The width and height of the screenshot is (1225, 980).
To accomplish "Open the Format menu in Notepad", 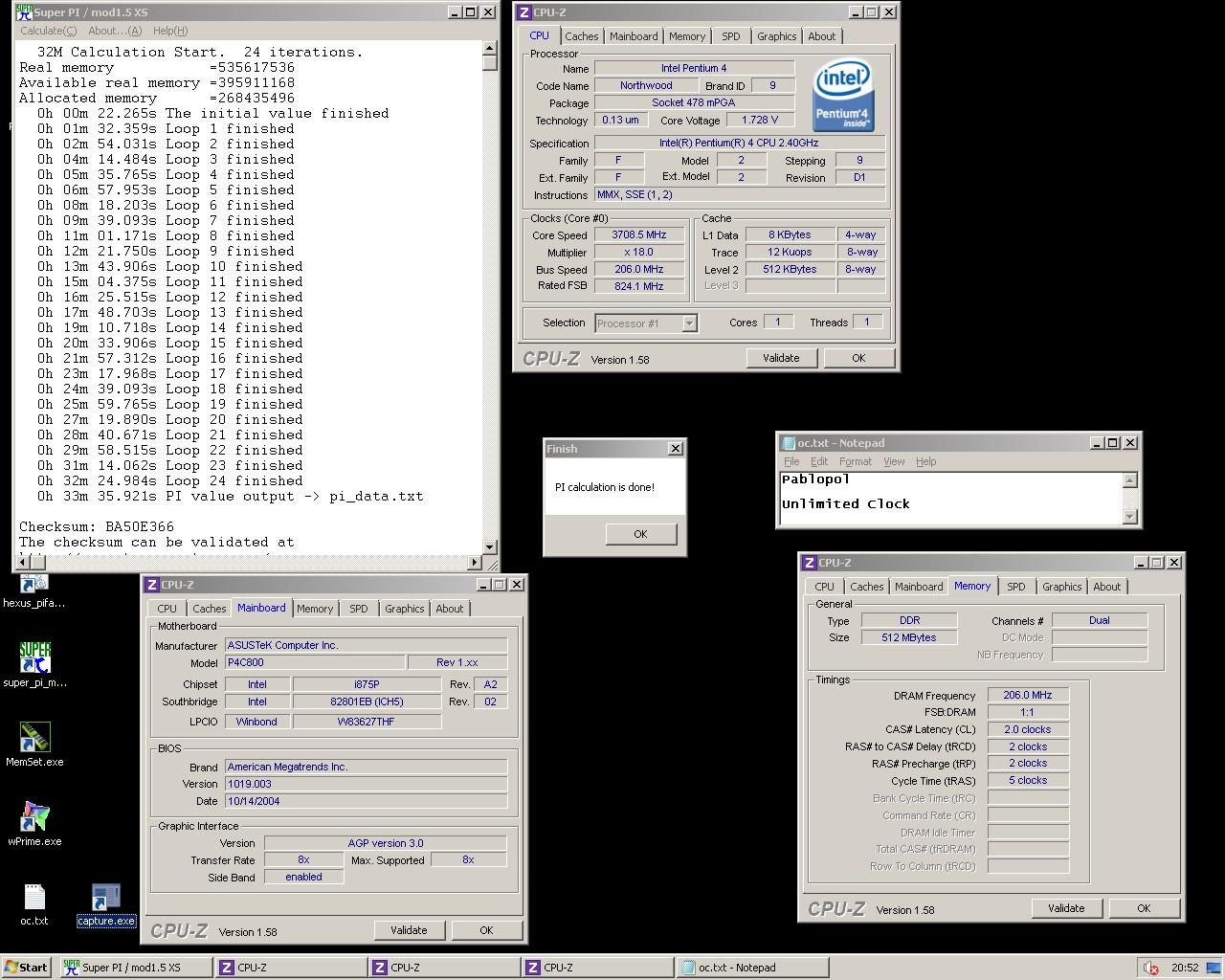I will [856, 461].
